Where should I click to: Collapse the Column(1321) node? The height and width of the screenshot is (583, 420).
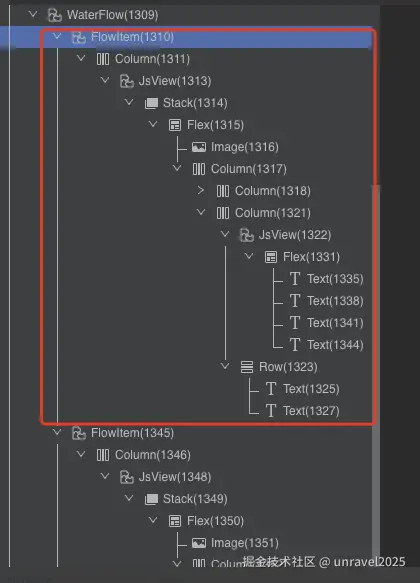pyautogui.click(x=201, y=212)
